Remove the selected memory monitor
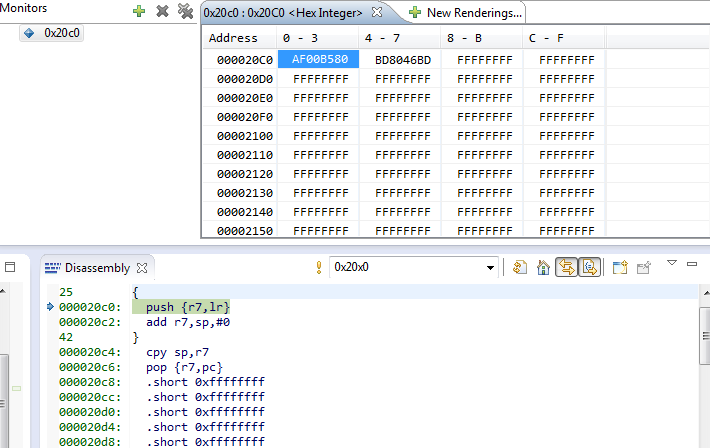Image resolution: width=710 pixels, height=448 pixels. pyautogui.click(x=162, y=11)
